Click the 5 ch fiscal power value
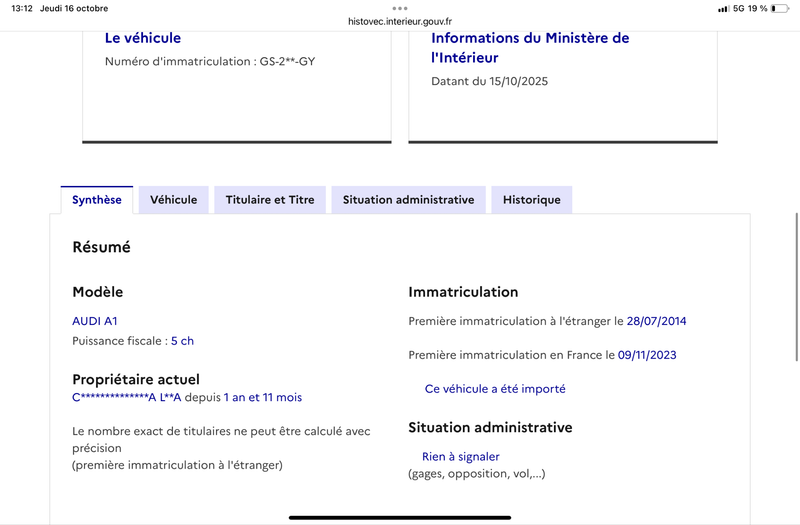800x525 pixels. pos(182,341)
